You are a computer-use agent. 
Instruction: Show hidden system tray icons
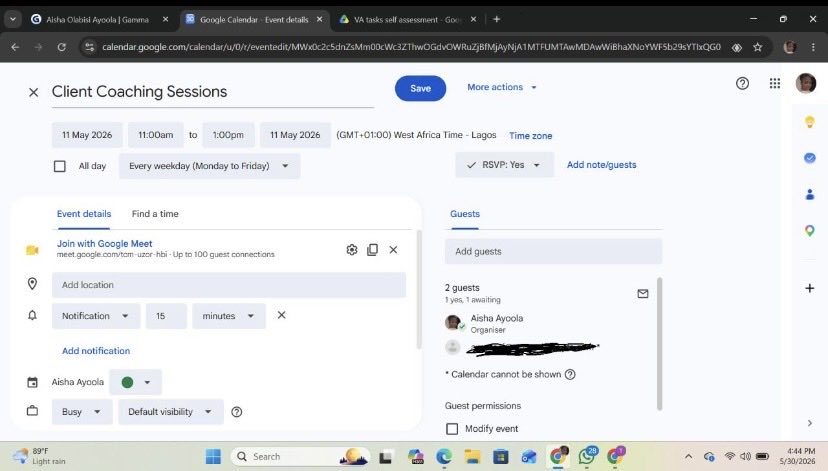[688, 456]
